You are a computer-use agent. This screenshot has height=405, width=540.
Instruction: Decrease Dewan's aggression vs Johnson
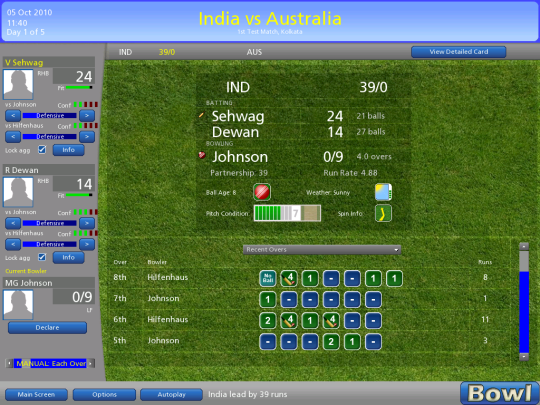coord(13,223)
